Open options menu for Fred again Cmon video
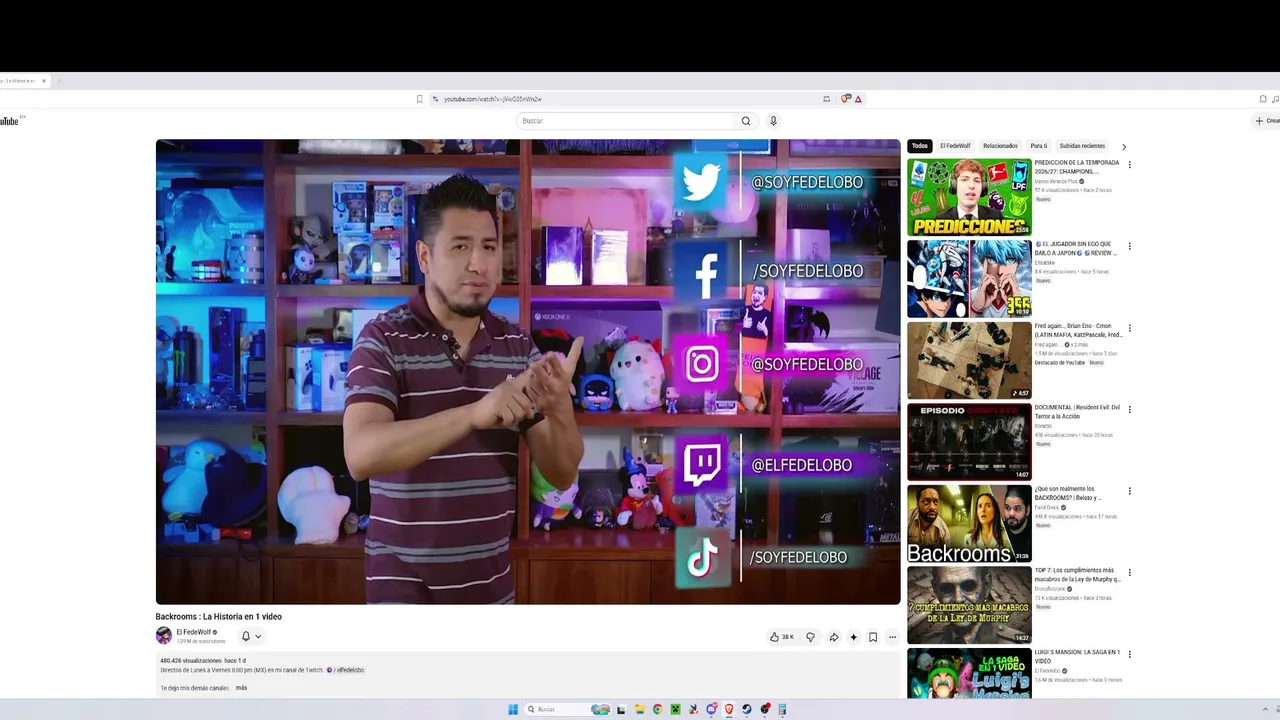The image size is (1280, 720). 1130,328
